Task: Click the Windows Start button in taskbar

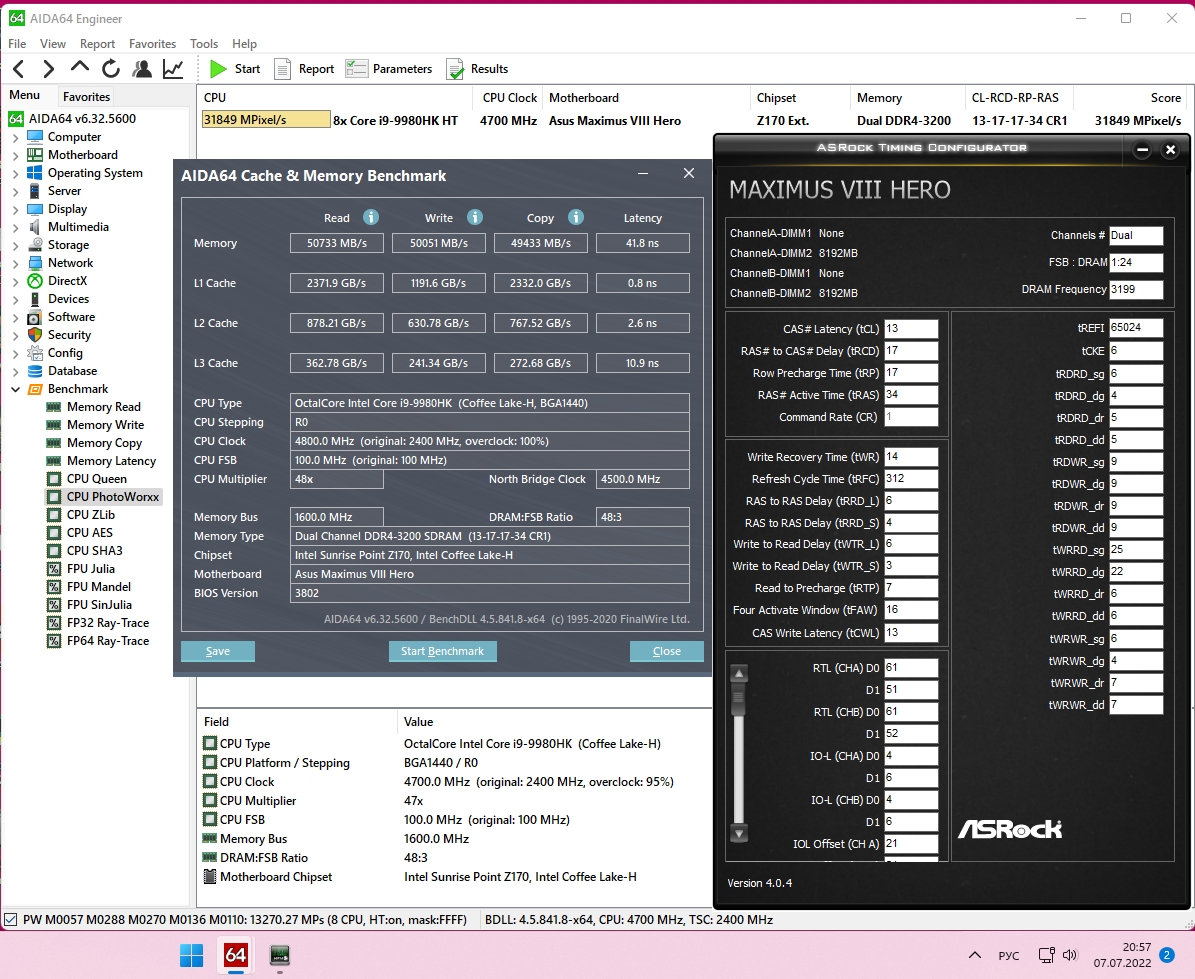Action: pyautogui.click(x=191, y=955)
